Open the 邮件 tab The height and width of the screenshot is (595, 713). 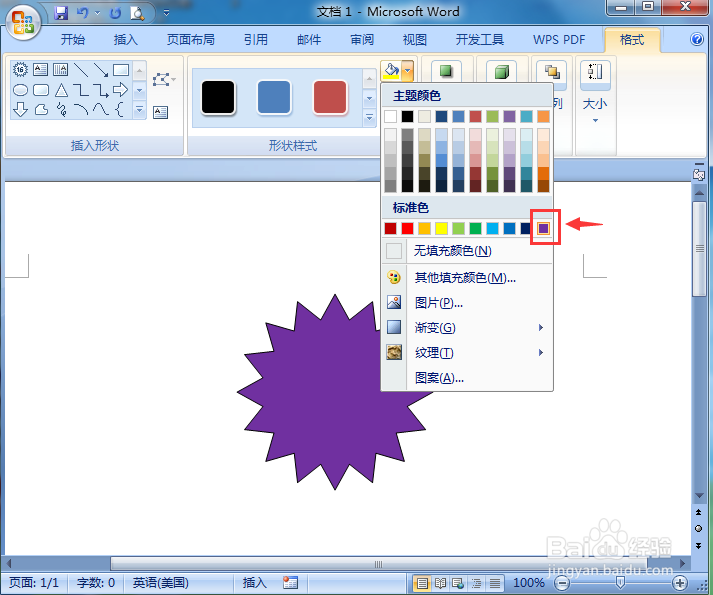point(309,40)
